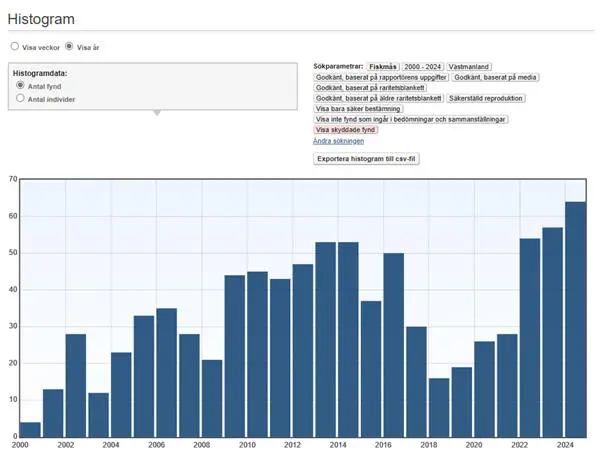Screen dimensions: 602x459
Task: Click 'Godkänt, baserat på rapportörens uppgifter' tag
Action: (x=381, y=77)
